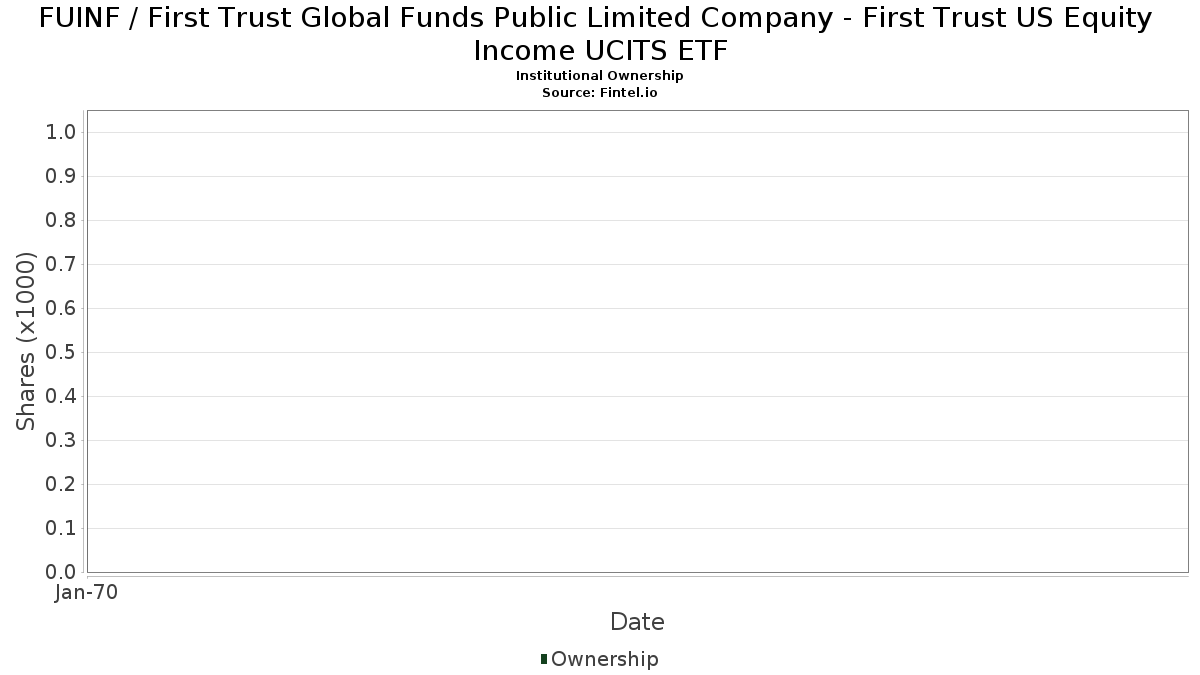Click the Source: Fintel.io text
The height and width of the screenshot is (675, 1200).
pyautogui.click(x=599, y=92)
